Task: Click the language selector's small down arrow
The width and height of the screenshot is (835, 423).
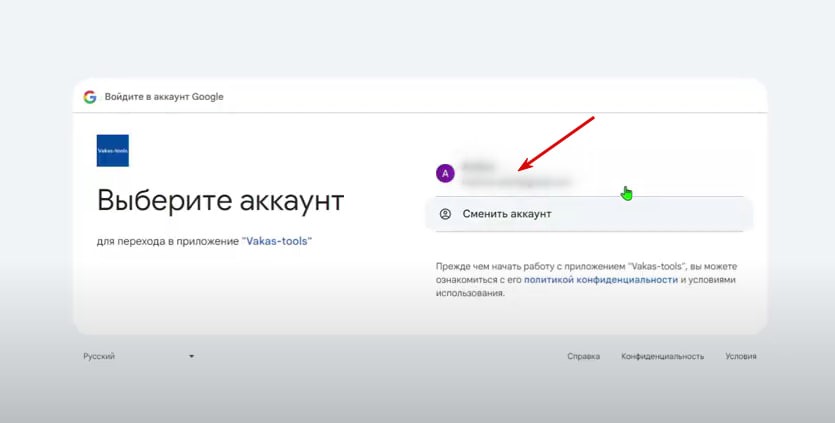Action: pos(191,356)
